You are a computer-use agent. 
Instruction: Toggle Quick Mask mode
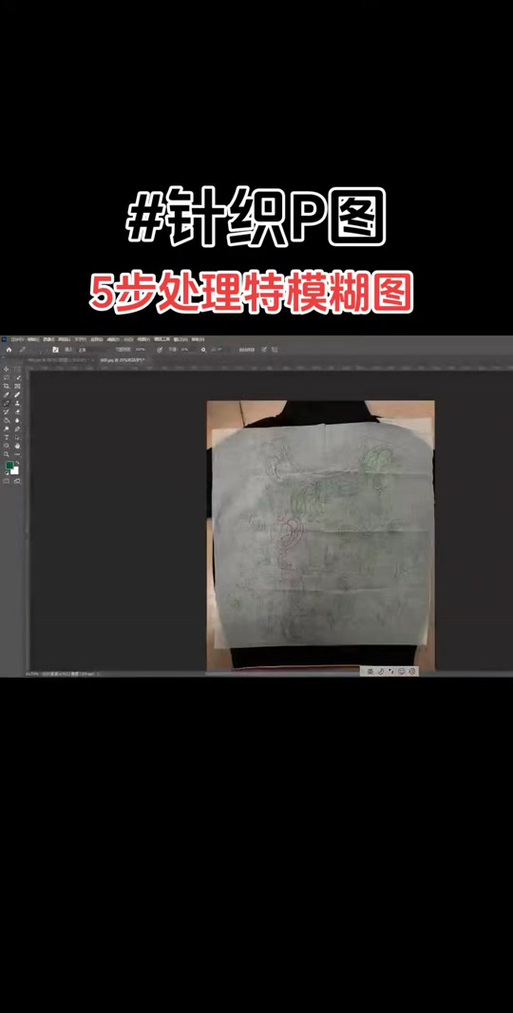[x=6, y=481]
